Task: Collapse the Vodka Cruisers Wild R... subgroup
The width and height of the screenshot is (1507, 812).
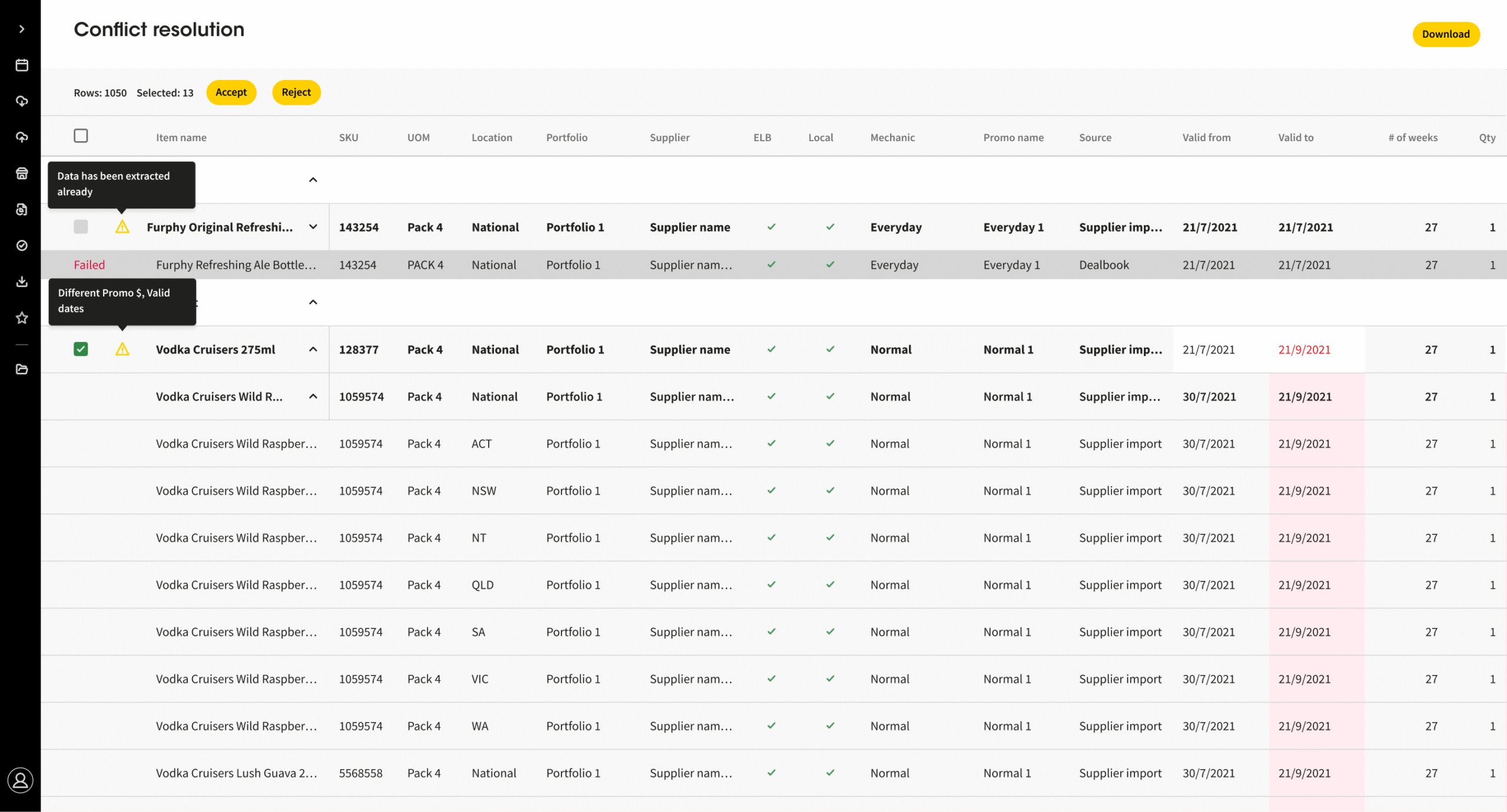Action: click(313, 397)
